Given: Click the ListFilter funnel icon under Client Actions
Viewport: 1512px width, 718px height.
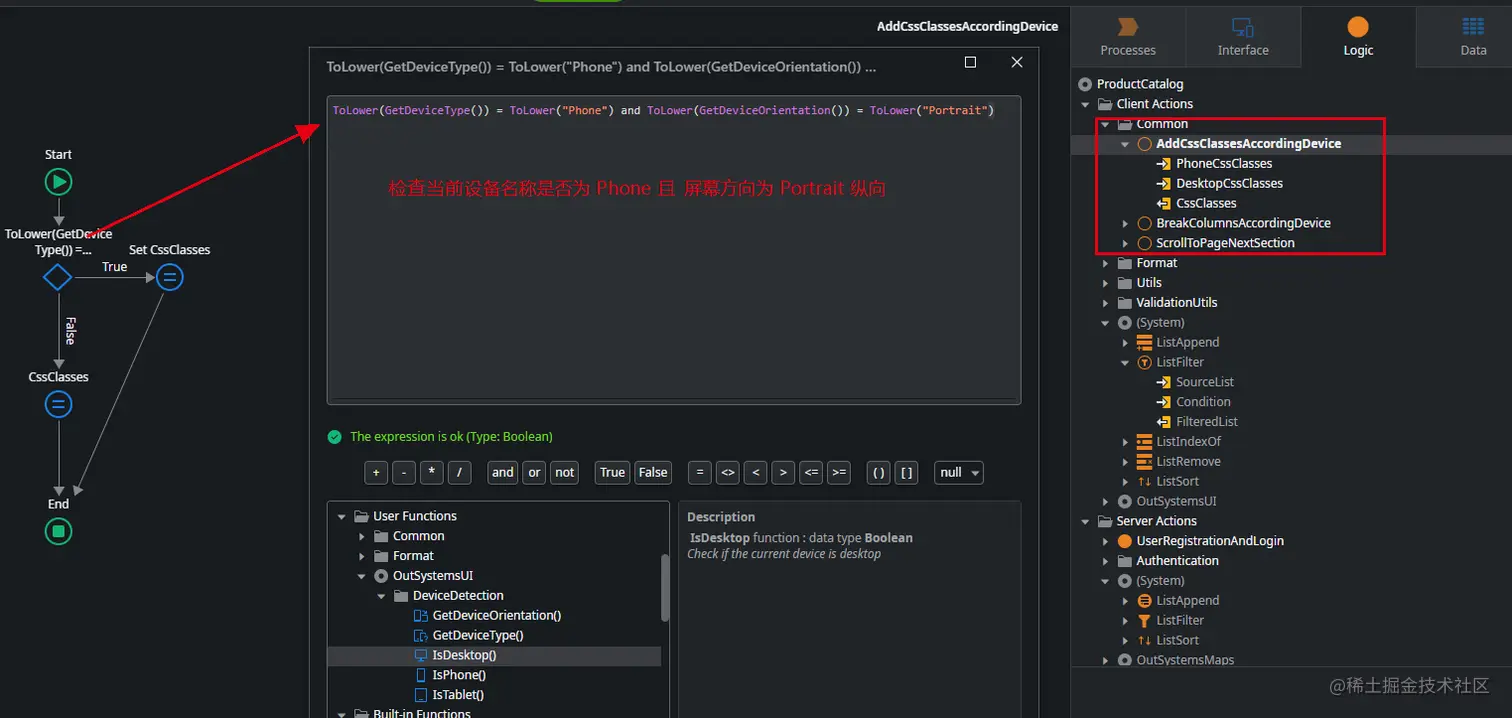Looking at the screenshot, I should (x=1144, y=362).
